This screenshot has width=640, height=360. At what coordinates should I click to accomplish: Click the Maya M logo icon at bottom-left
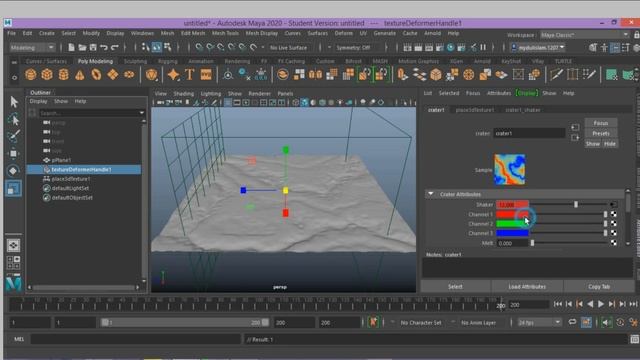(13, 283)
